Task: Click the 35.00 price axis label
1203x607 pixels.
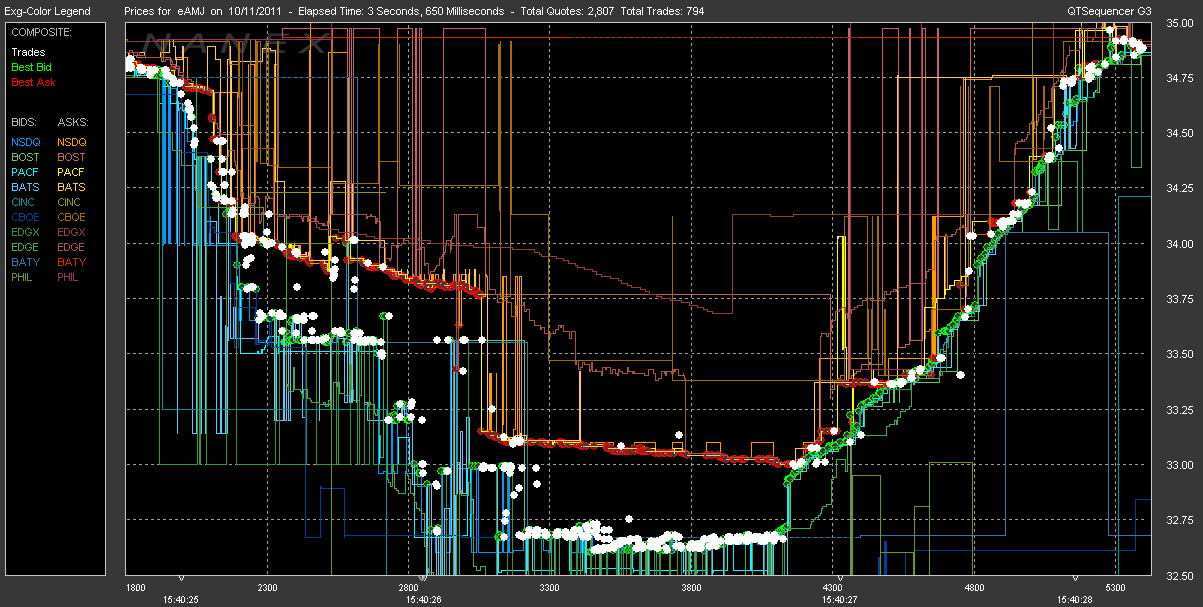Action: [x=1179, y=24]
